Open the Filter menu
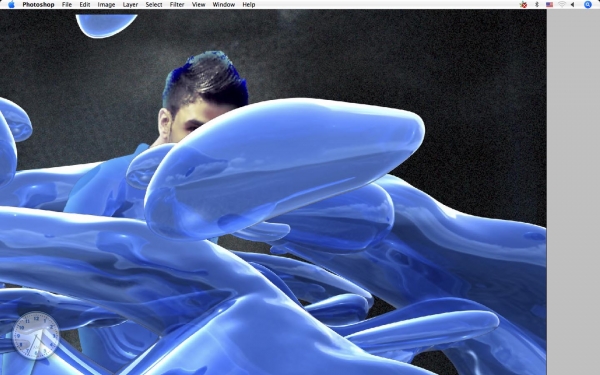 pos(177,5)
